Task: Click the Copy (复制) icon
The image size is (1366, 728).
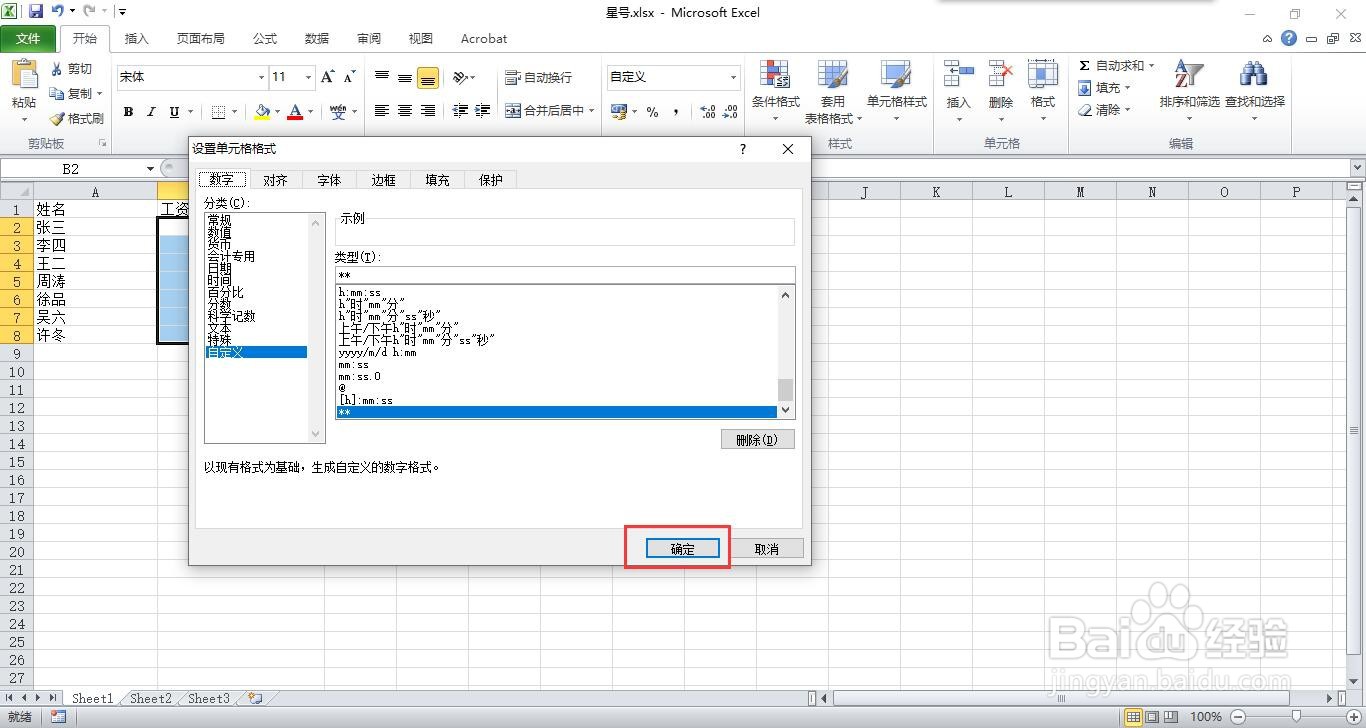Action: [57, 93]
